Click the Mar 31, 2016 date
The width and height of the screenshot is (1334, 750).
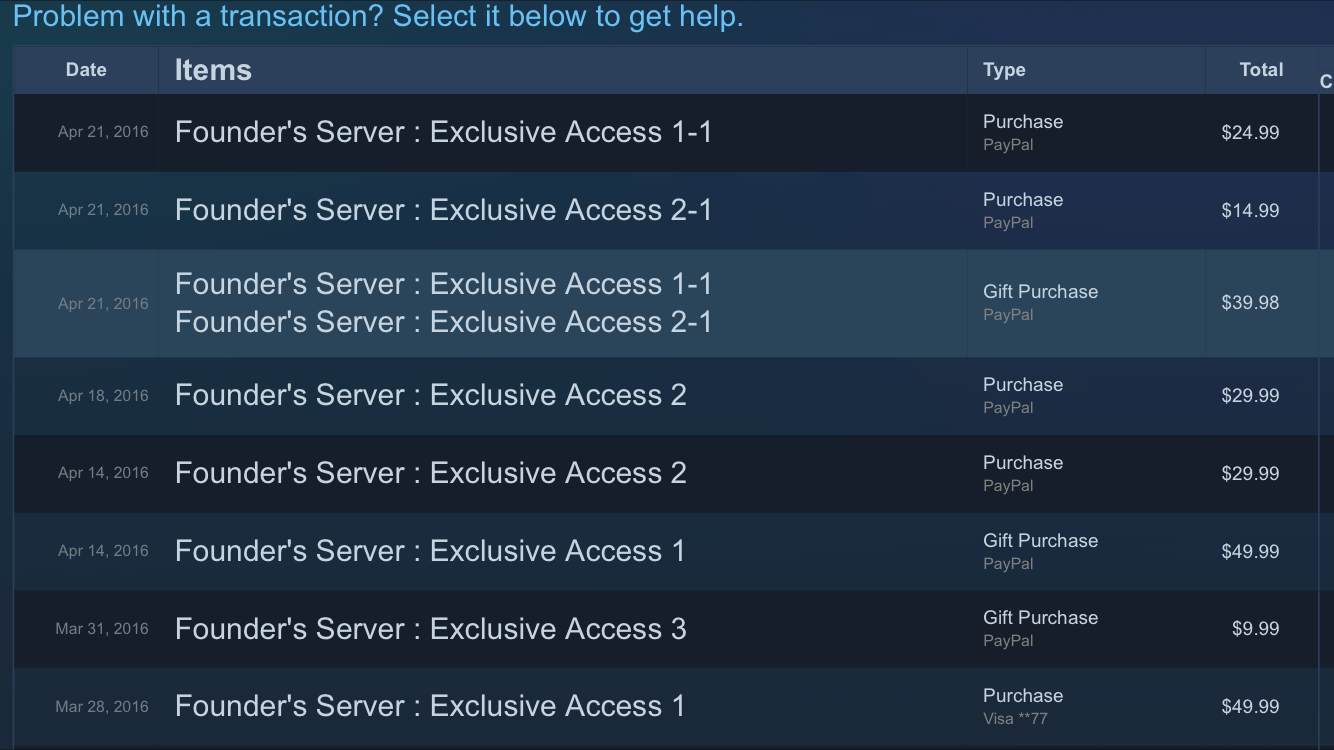tap(102, 629)
